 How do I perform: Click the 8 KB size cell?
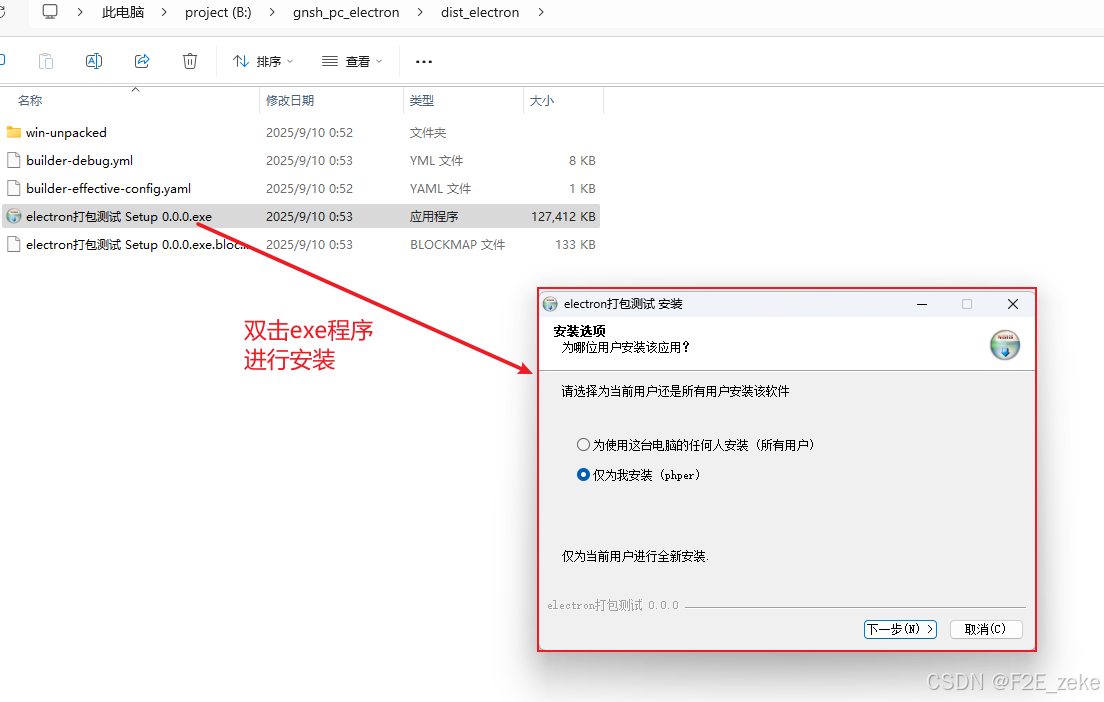(x=582, y=161)
